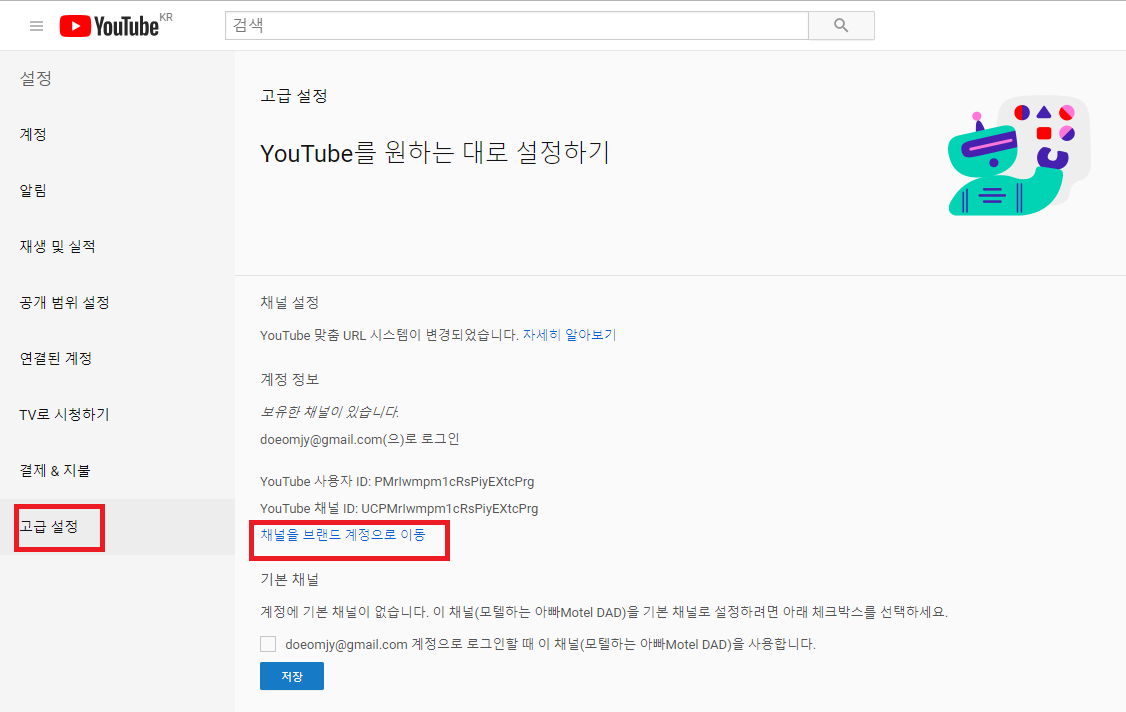Click 채널을 브랜드 계정으로 이동 link

pyautogui.click(x=343, y=535)
